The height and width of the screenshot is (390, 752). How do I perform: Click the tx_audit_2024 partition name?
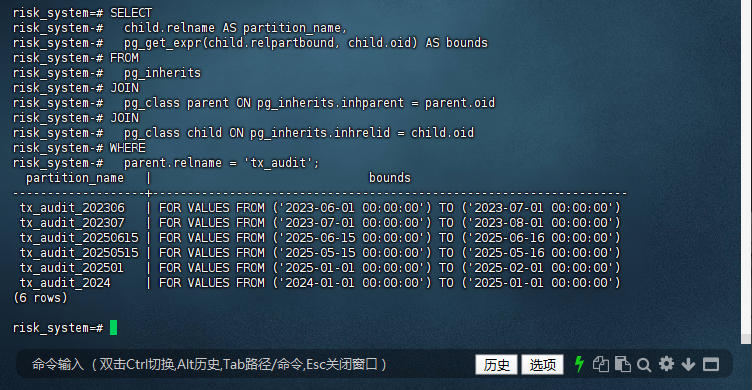65,283
